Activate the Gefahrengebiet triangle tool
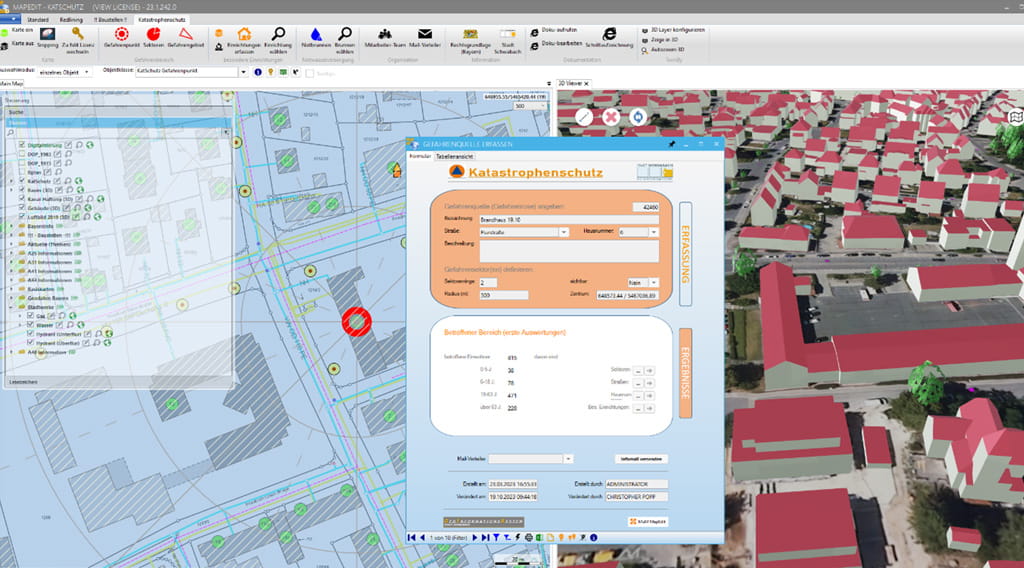The width and height of the screenshot is (1024, 568). [x=185, y=35]
